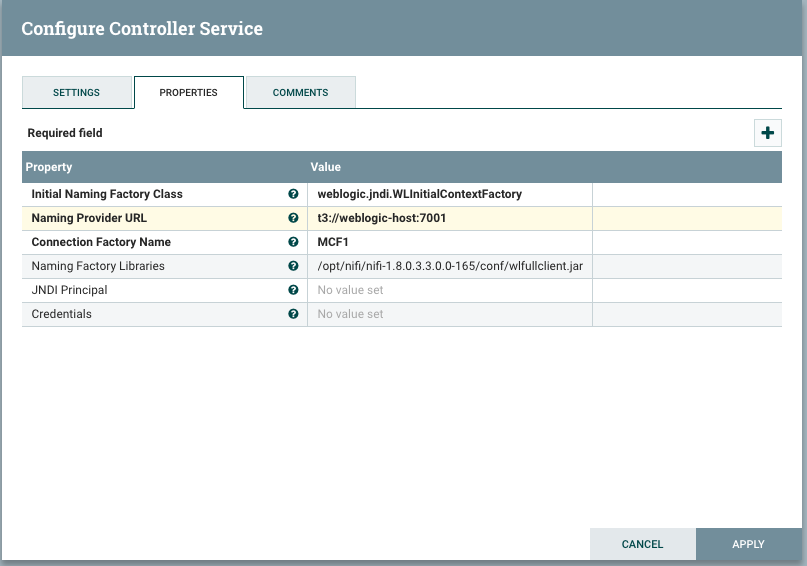Click help icon for Naming Factory Libraries

[x=293, y=266]
